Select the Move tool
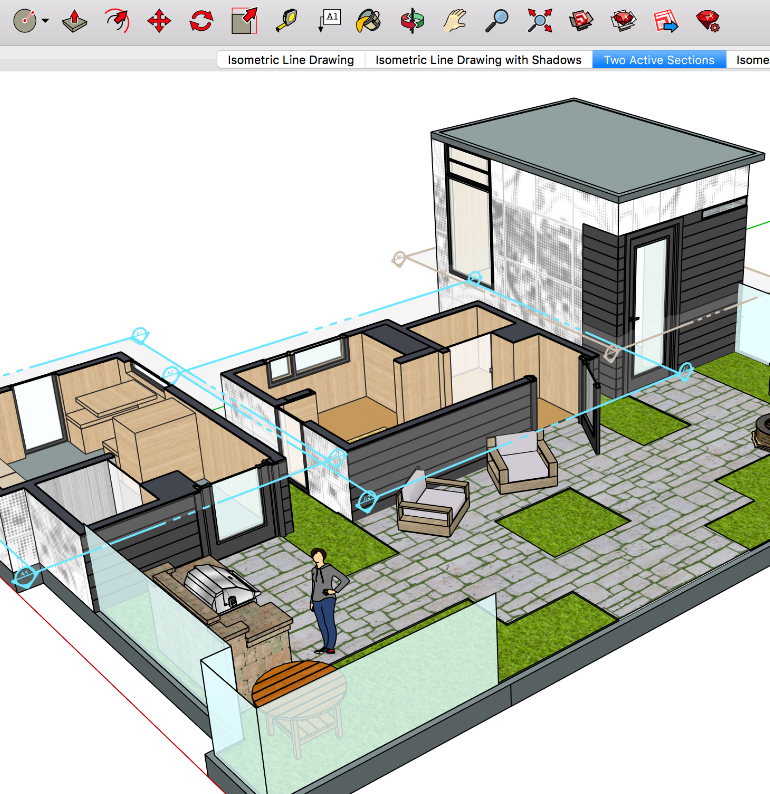 click(x=159, y=21)
